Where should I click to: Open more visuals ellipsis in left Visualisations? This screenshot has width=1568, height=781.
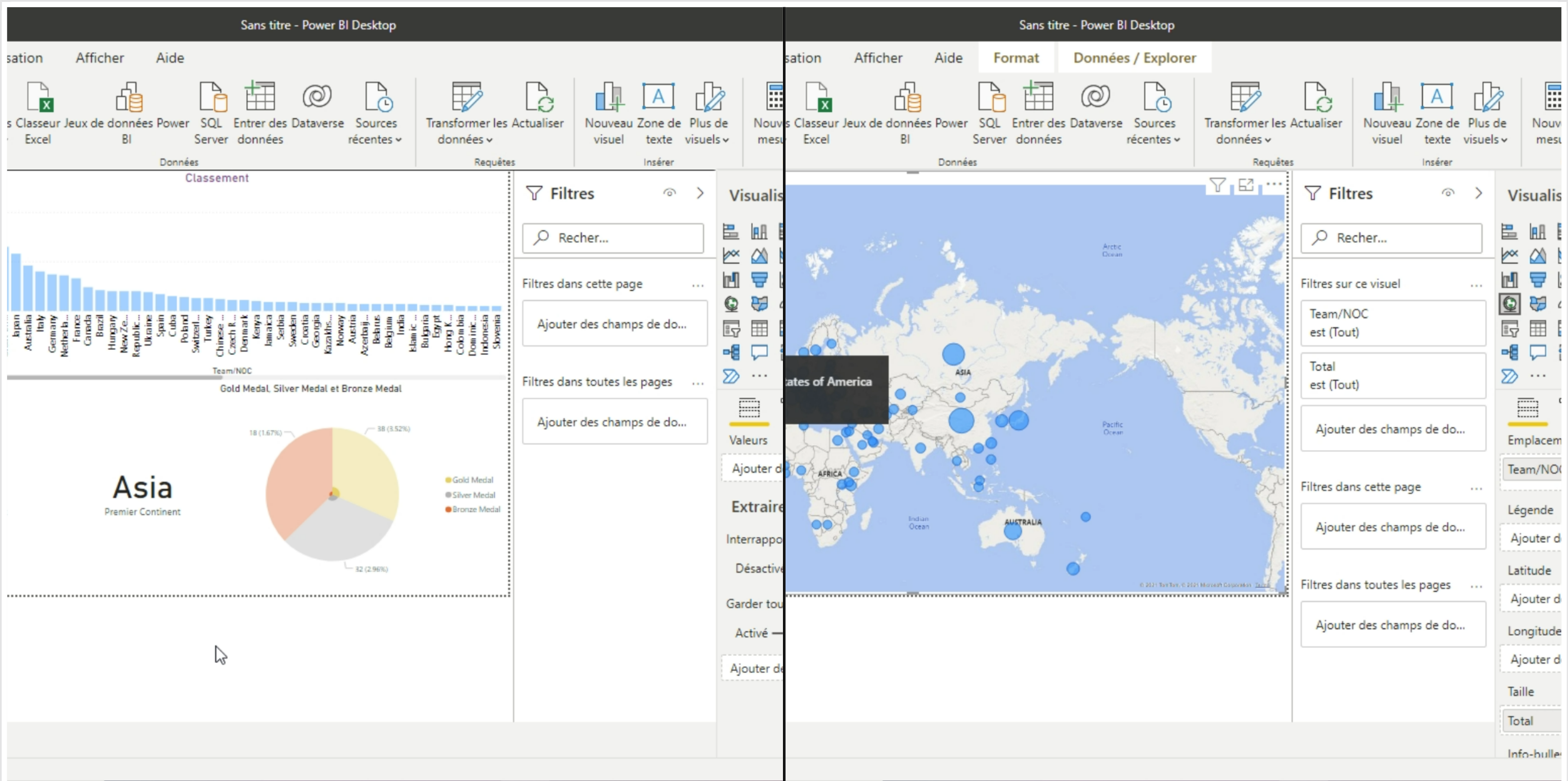759,376
